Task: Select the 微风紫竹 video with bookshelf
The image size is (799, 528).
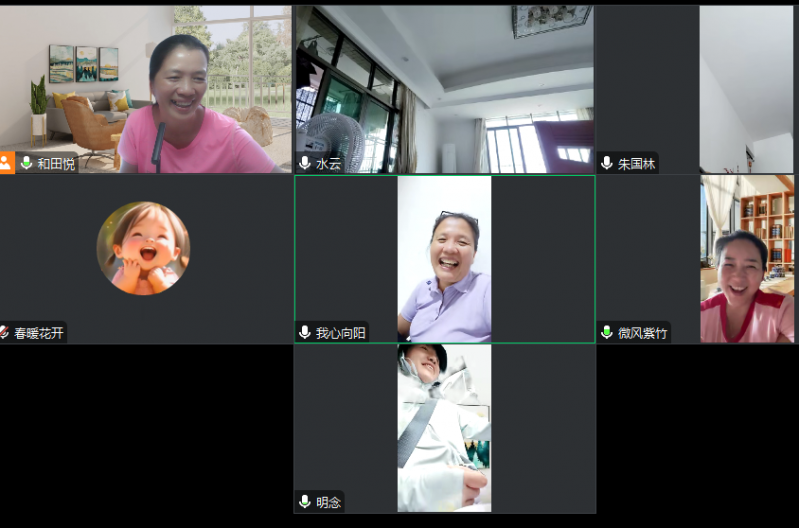Action: point(746,260)
